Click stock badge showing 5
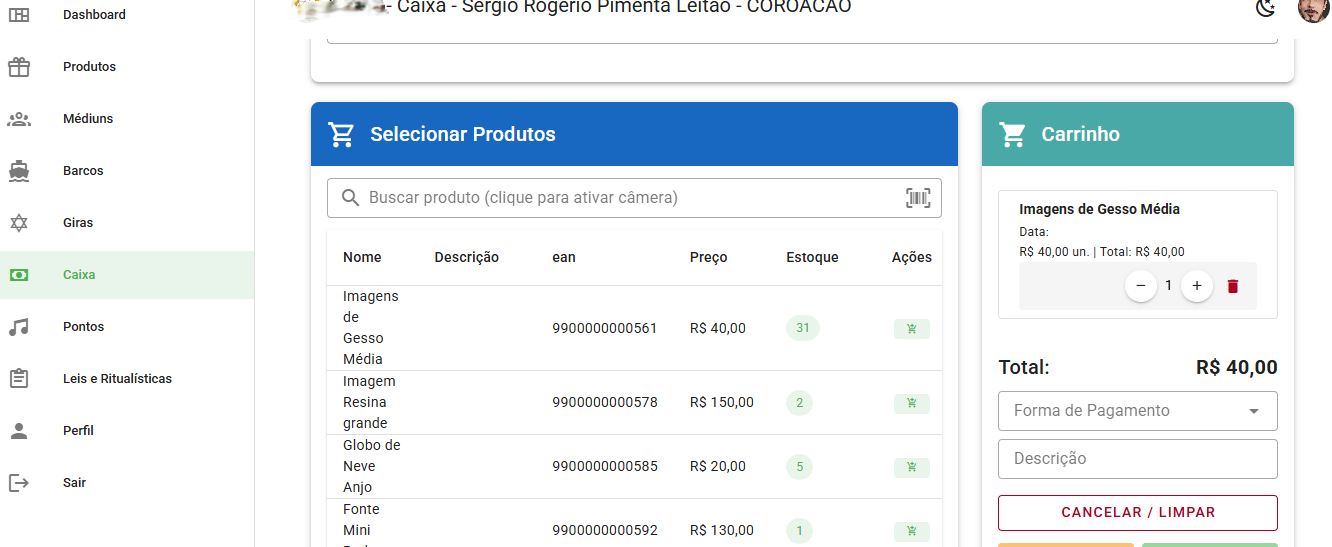 800,466
